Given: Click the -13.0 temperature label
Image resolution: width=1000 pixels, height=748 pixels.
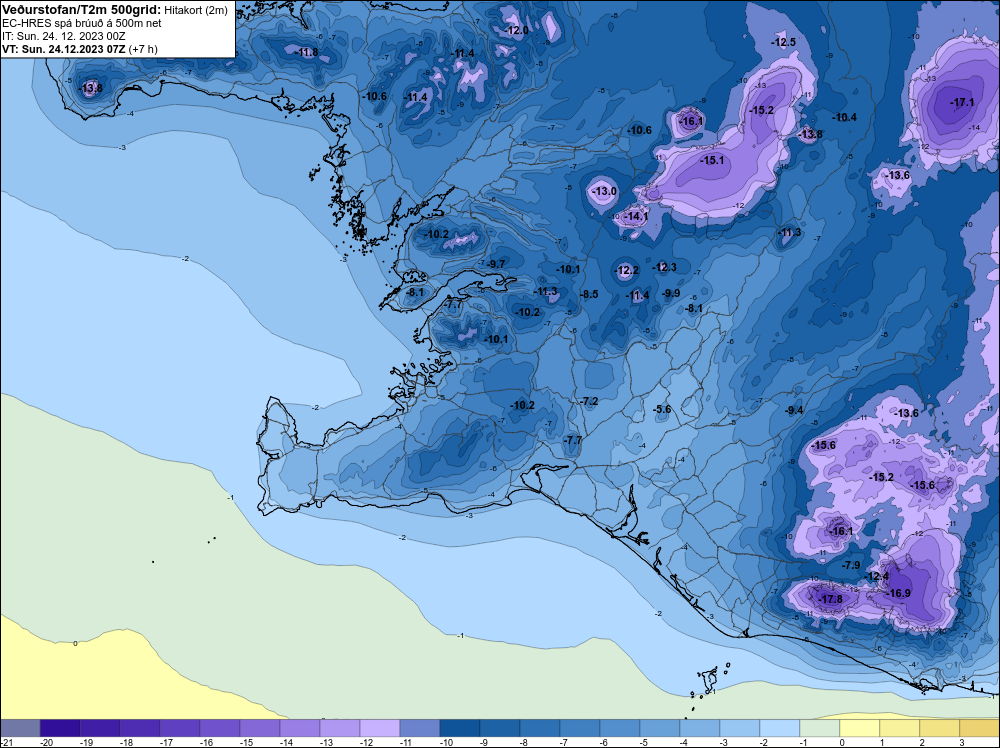Looking at the screenshot, I should pos(605,191).
